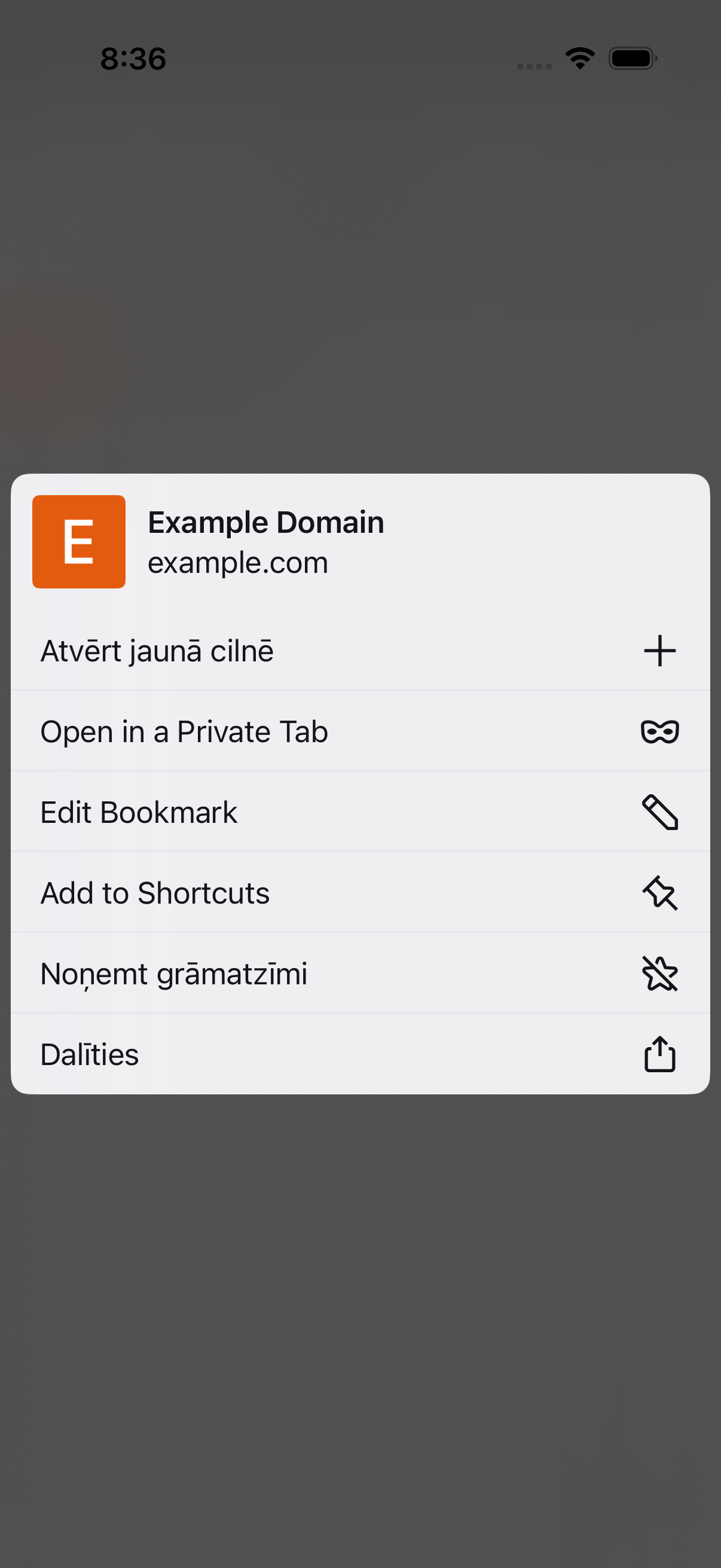Tap the private mask icon
The image size is (721, 1568).
[659, 731]
